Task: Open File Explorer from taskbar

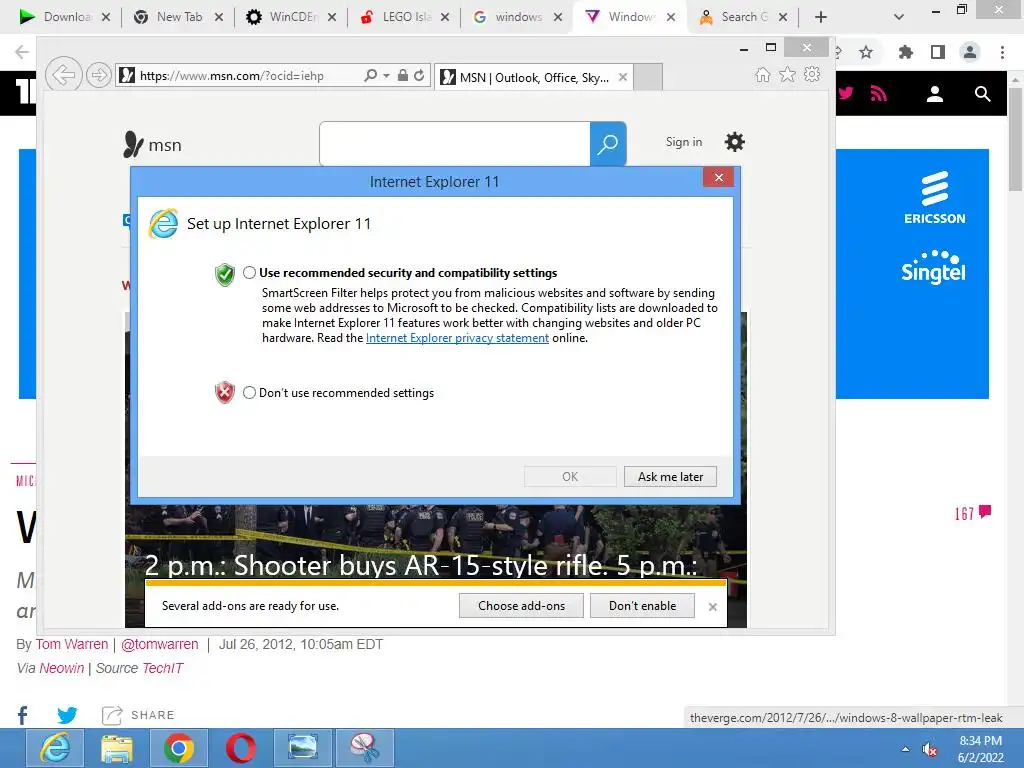Action: pos(117,748)
